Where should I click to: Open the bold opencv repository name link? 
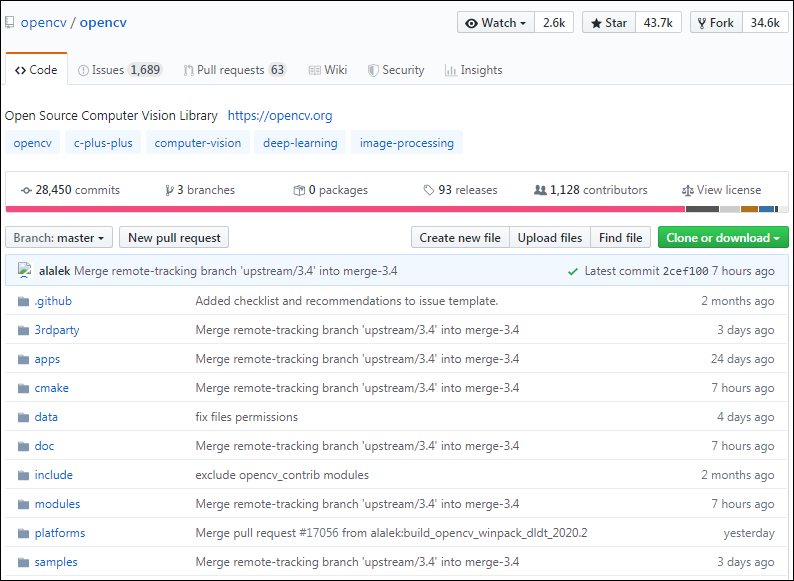click(103, 23)
